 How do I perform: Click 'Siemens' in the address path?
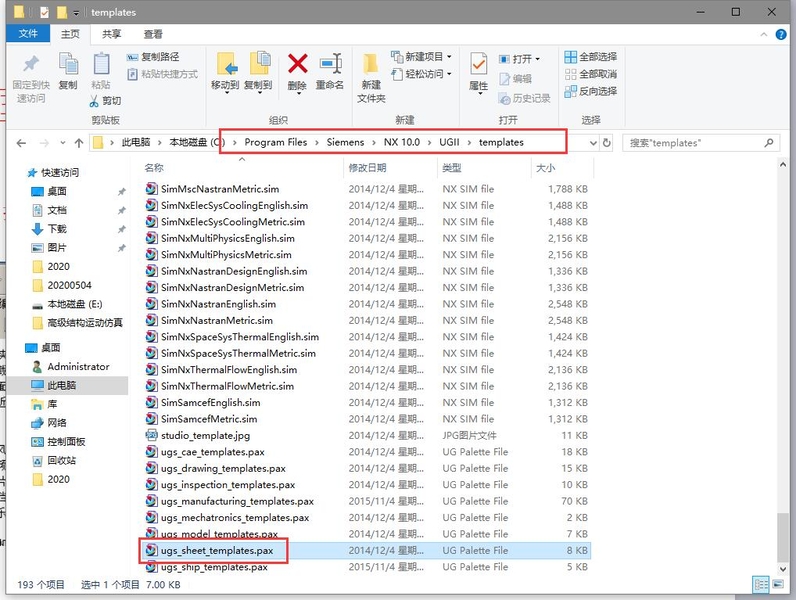pyautogui.click(x=345, y=143)
